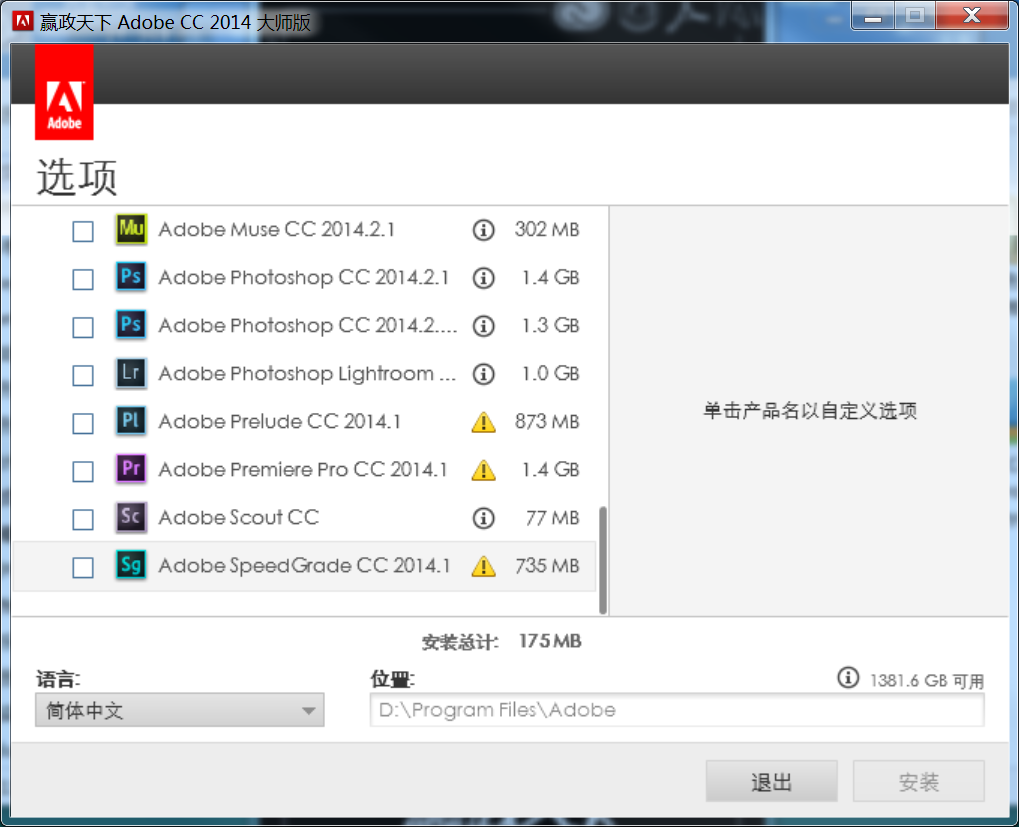Image resolution: width=1019 pixels, height=827 pixels.
Task: Click warning icon beside Premiere Pro
Action: pyautogui.click(x=483, y=470)
